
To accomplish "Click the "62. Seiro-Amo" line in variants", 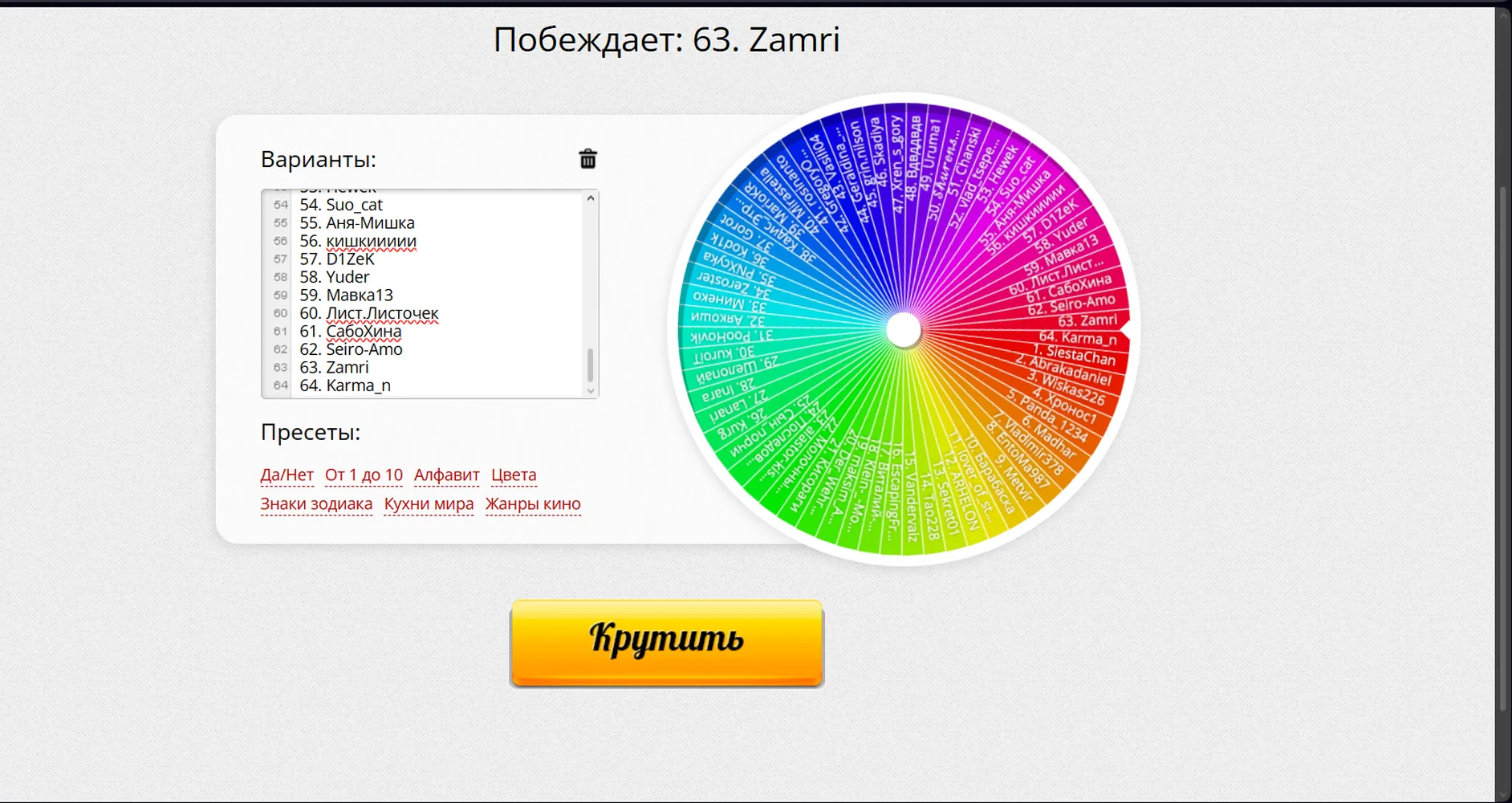I will 351,349.
